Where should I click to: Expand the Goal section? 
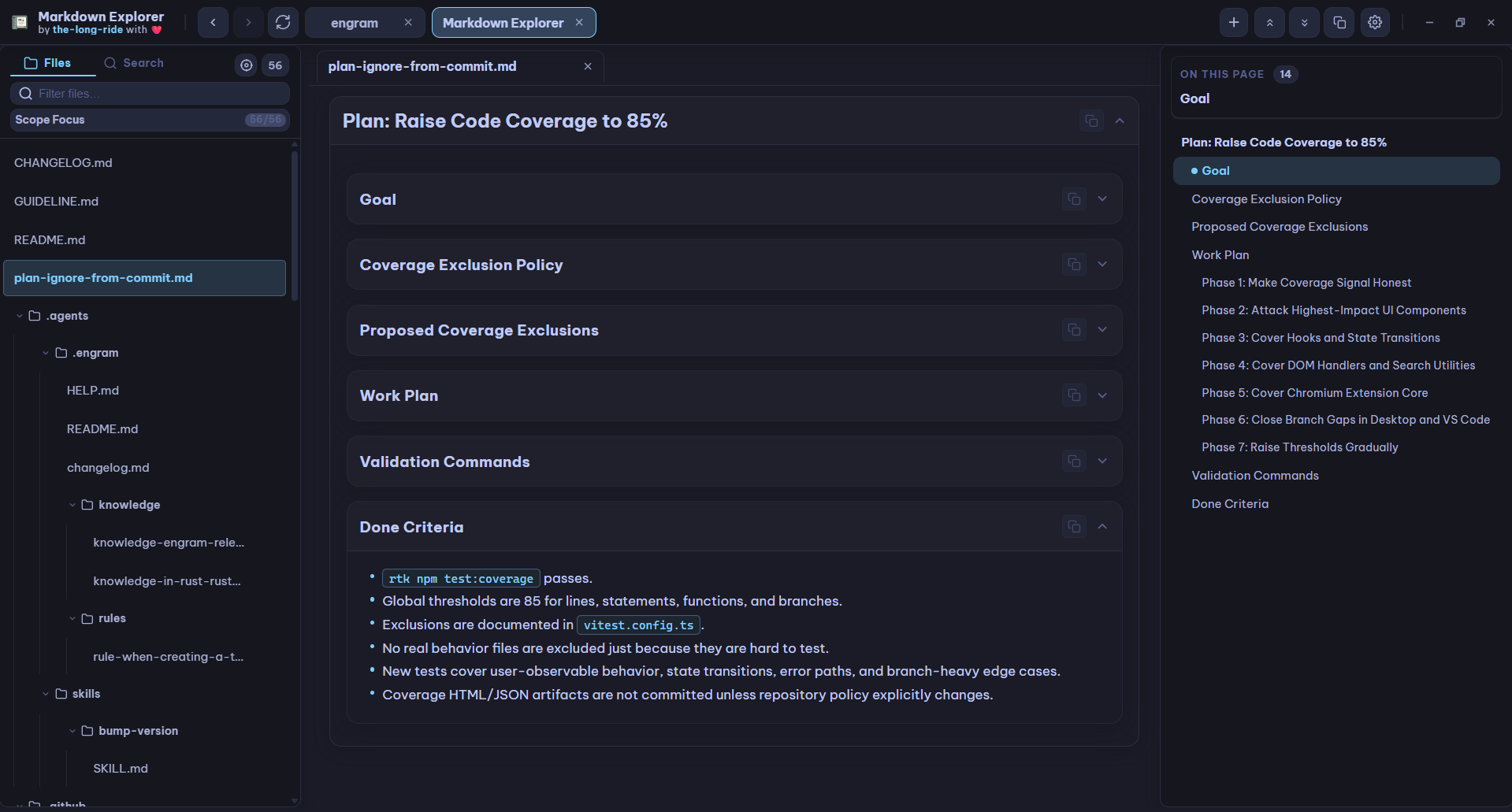pos(1102,198)
